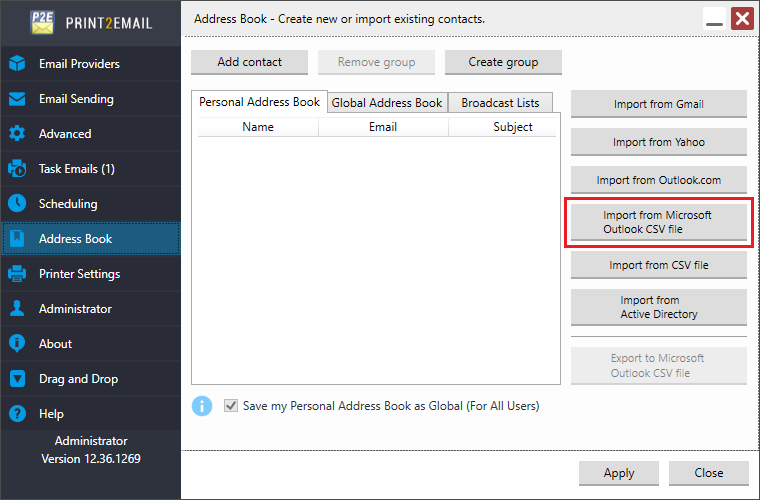Click the Email Providers cube icon
This screenshot has width=760, height=500.
coord(17,64)
